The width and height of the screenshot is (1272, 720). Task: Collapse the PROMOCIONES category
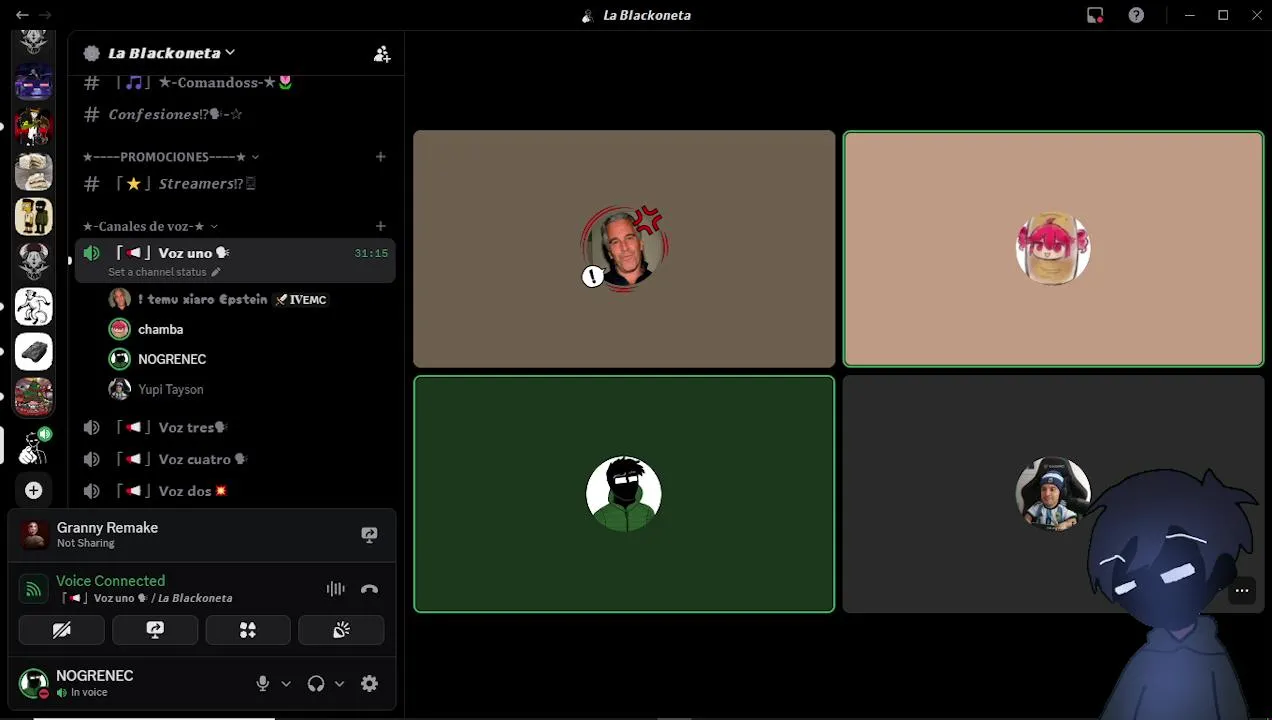click(171, 157)
